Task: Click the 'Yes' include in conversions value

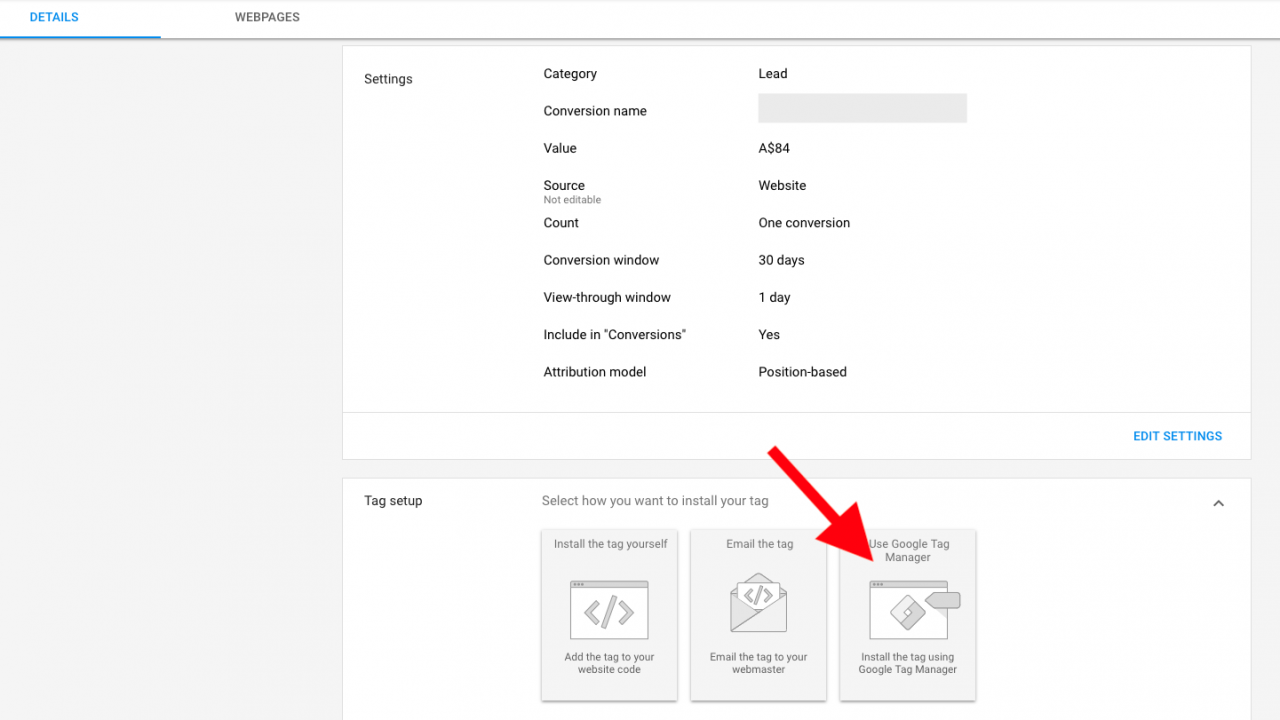Action: [769, 334]
